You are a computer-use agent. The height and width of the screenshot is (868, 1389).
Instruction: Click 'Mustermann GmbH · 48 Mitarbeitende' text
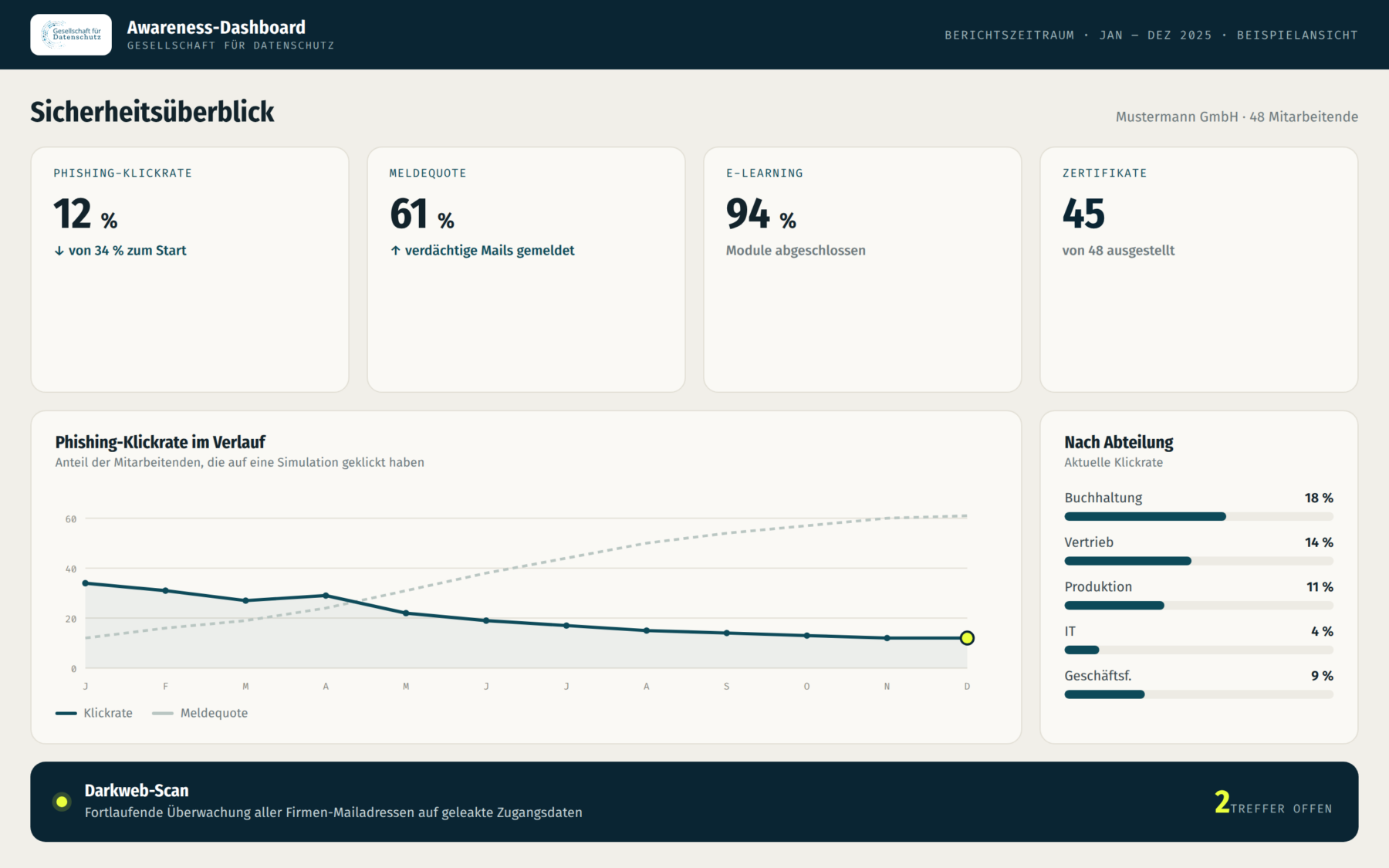1237,117
